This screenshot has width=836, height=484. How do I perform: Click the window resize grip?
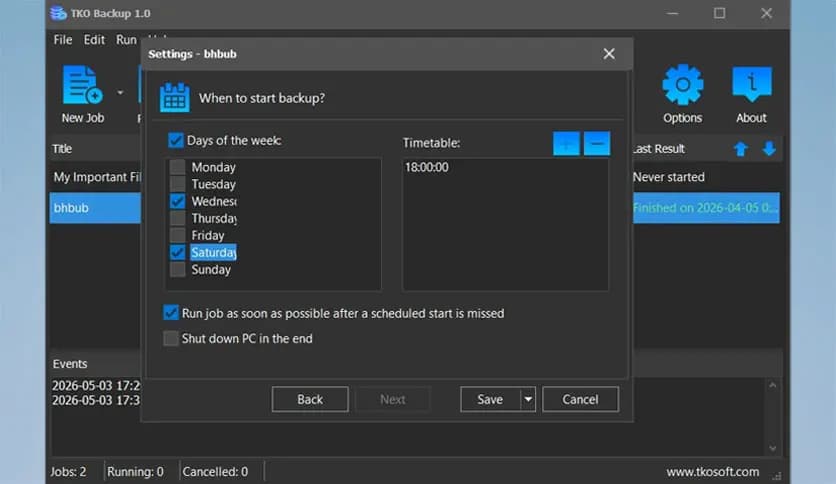pos(777,475)
